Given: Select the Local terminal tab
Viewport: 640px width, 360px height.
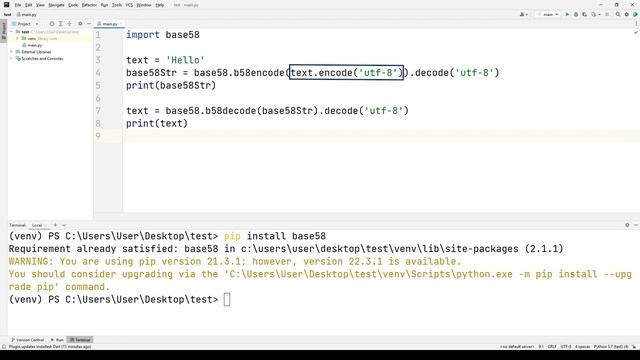Looking at the screenshot, I should point(37,225).
